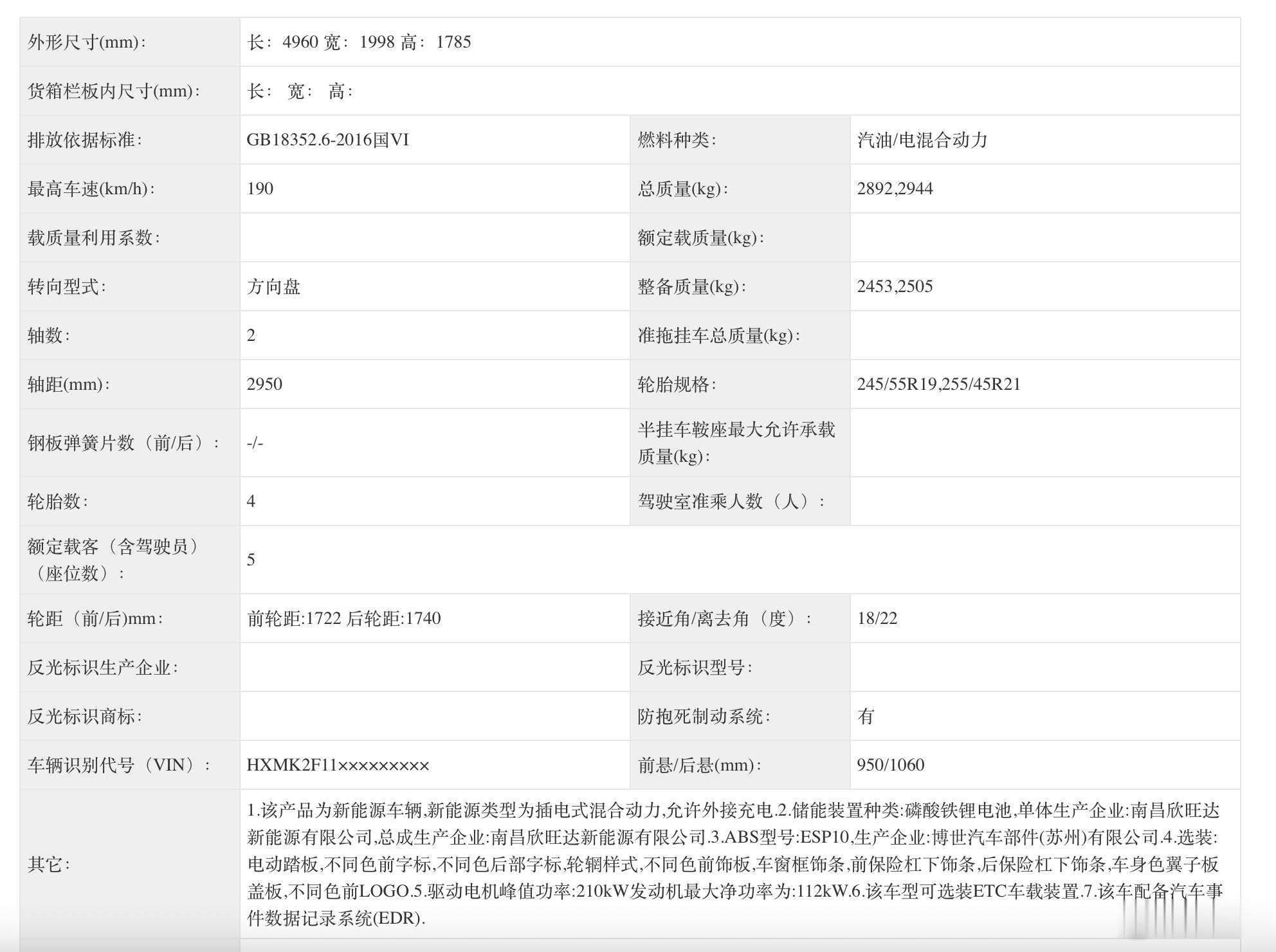Select the top speed value '190'
This screenshot has width=1276, height=952.
(x=260, y=188)
